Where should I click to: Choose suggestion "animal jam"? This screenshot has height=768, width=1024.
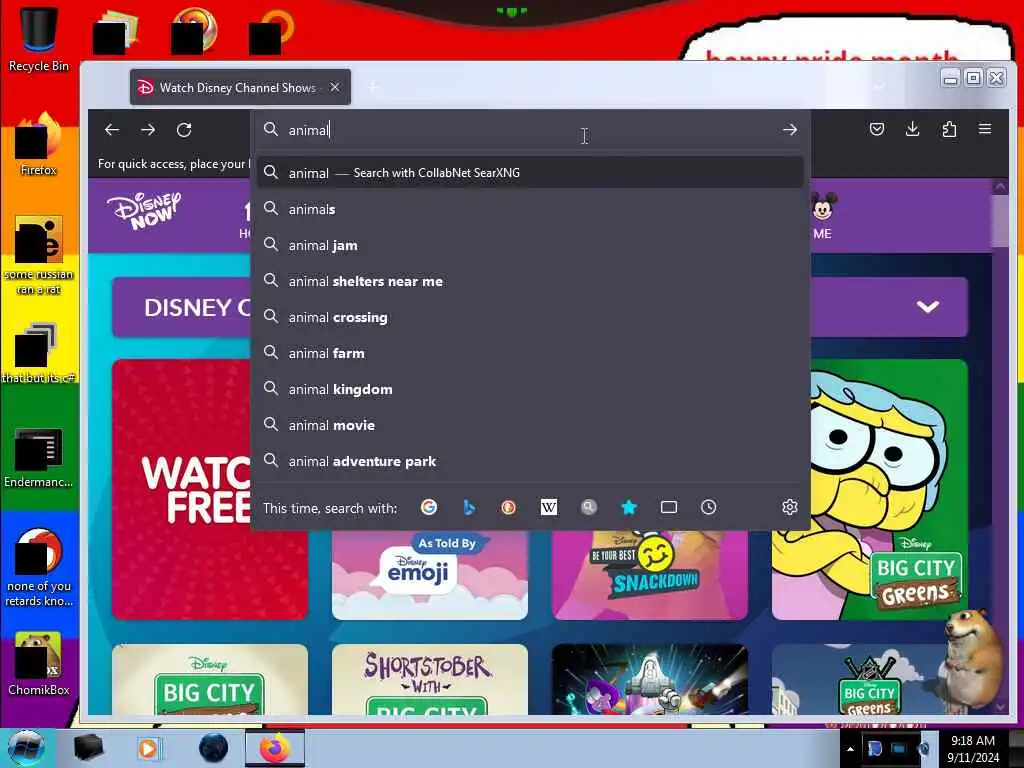[530, 245]
